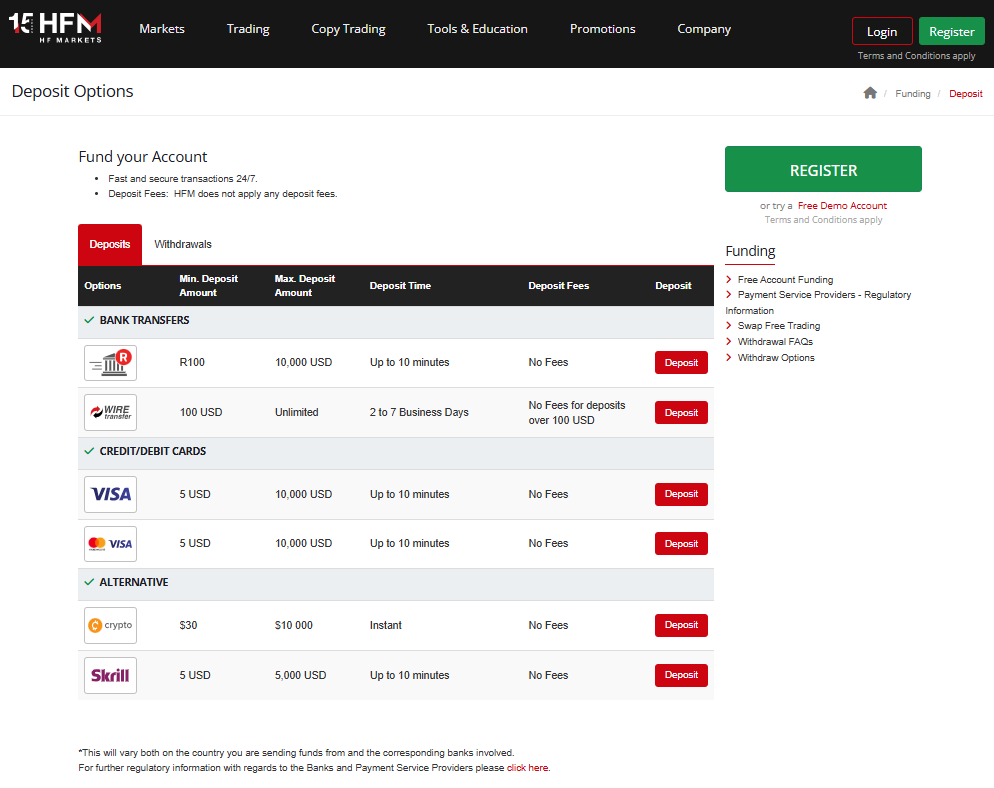The width and height of the screenshot is (994, 788).
Task: Go to home via breadcrumb house icon
Action: (x=870, y=93)
